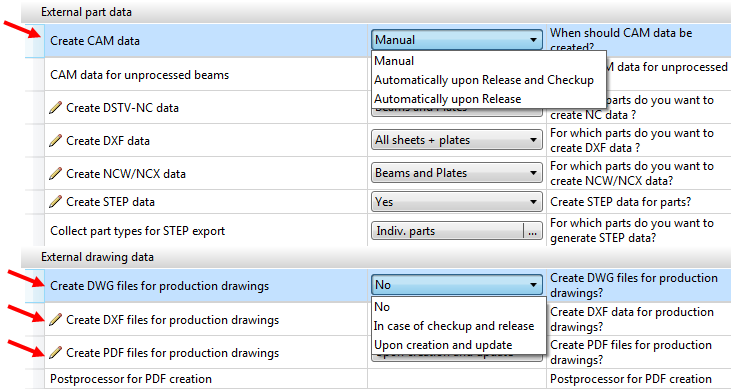Open the Create STEP data Yes dropdown
This screenshot has height=390, width=734.
click(x=457, y=202)
